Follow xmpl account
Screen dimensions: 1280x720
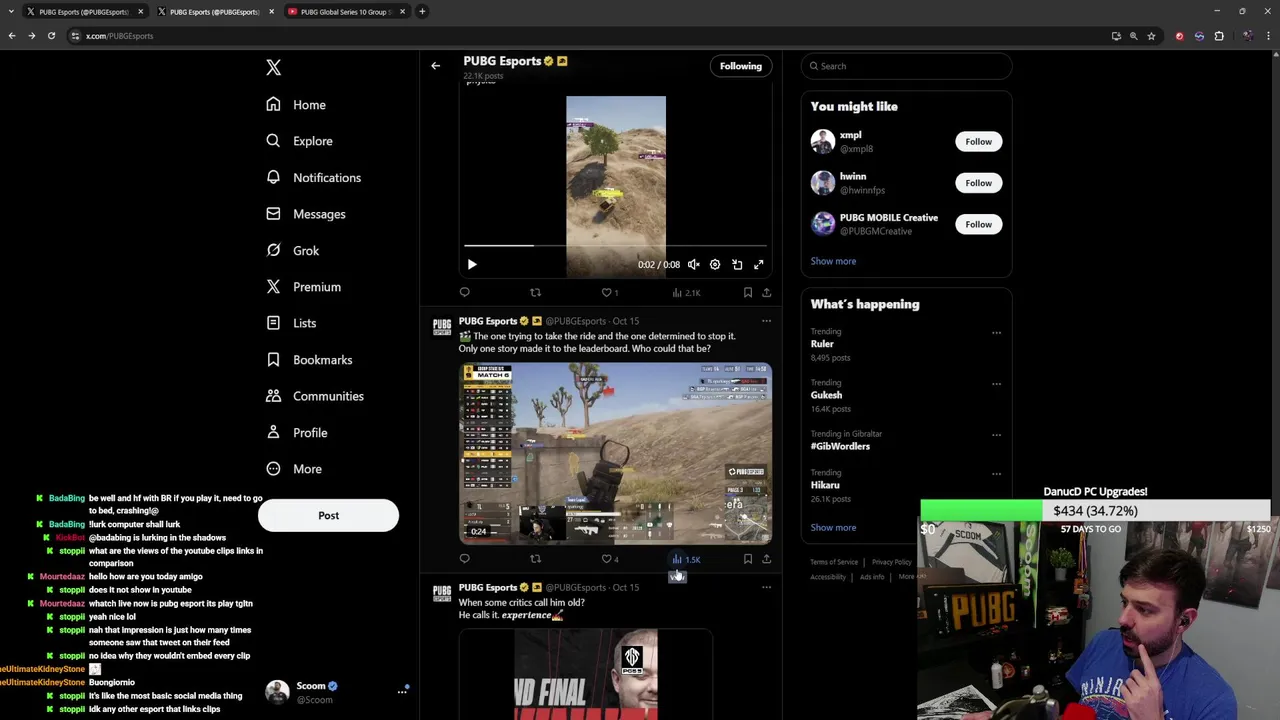tap(978, 141)
